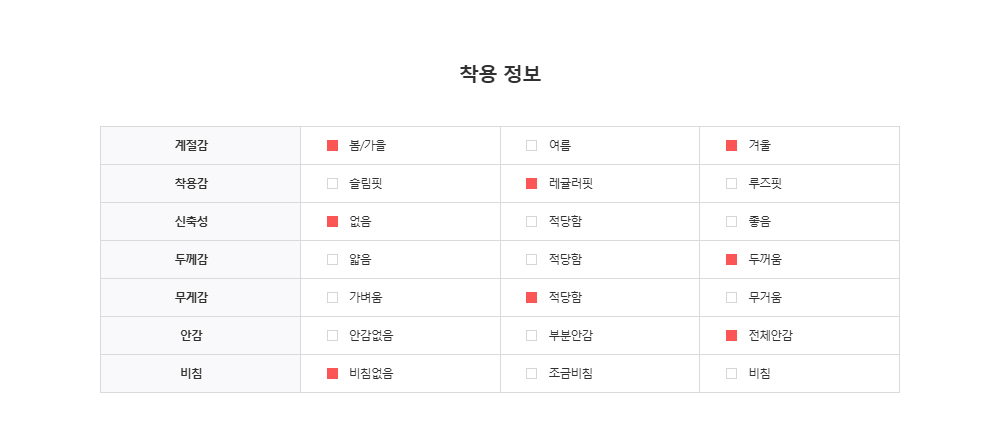Select the 가벼움 weight checkbox

click(x=332, y=298)
